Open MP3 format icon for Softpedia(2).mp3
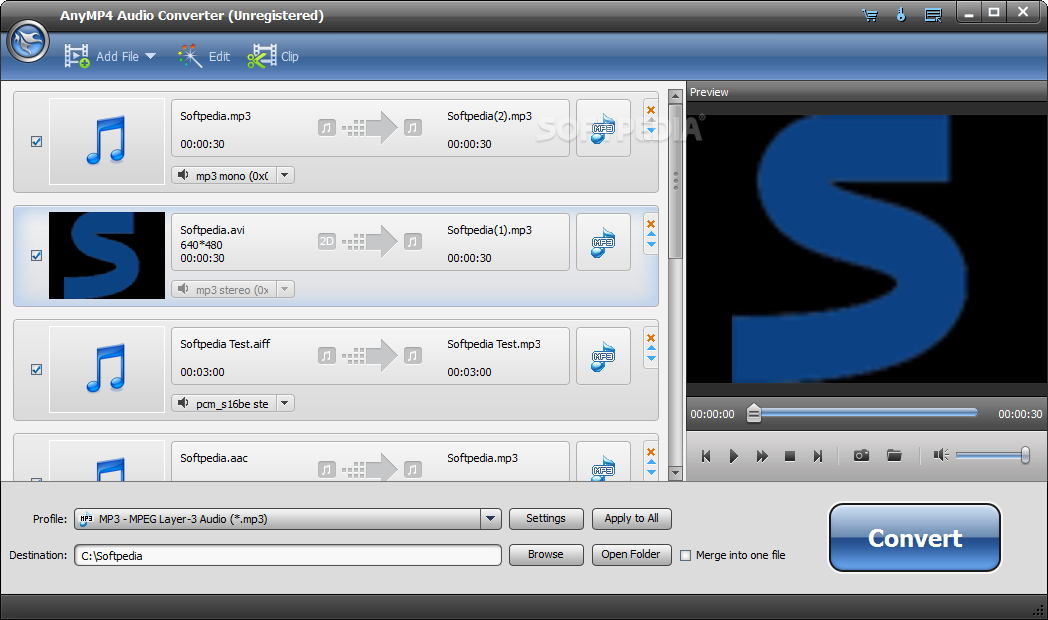This screenshot has height=620, width=1048. click(x=603, y=128)
